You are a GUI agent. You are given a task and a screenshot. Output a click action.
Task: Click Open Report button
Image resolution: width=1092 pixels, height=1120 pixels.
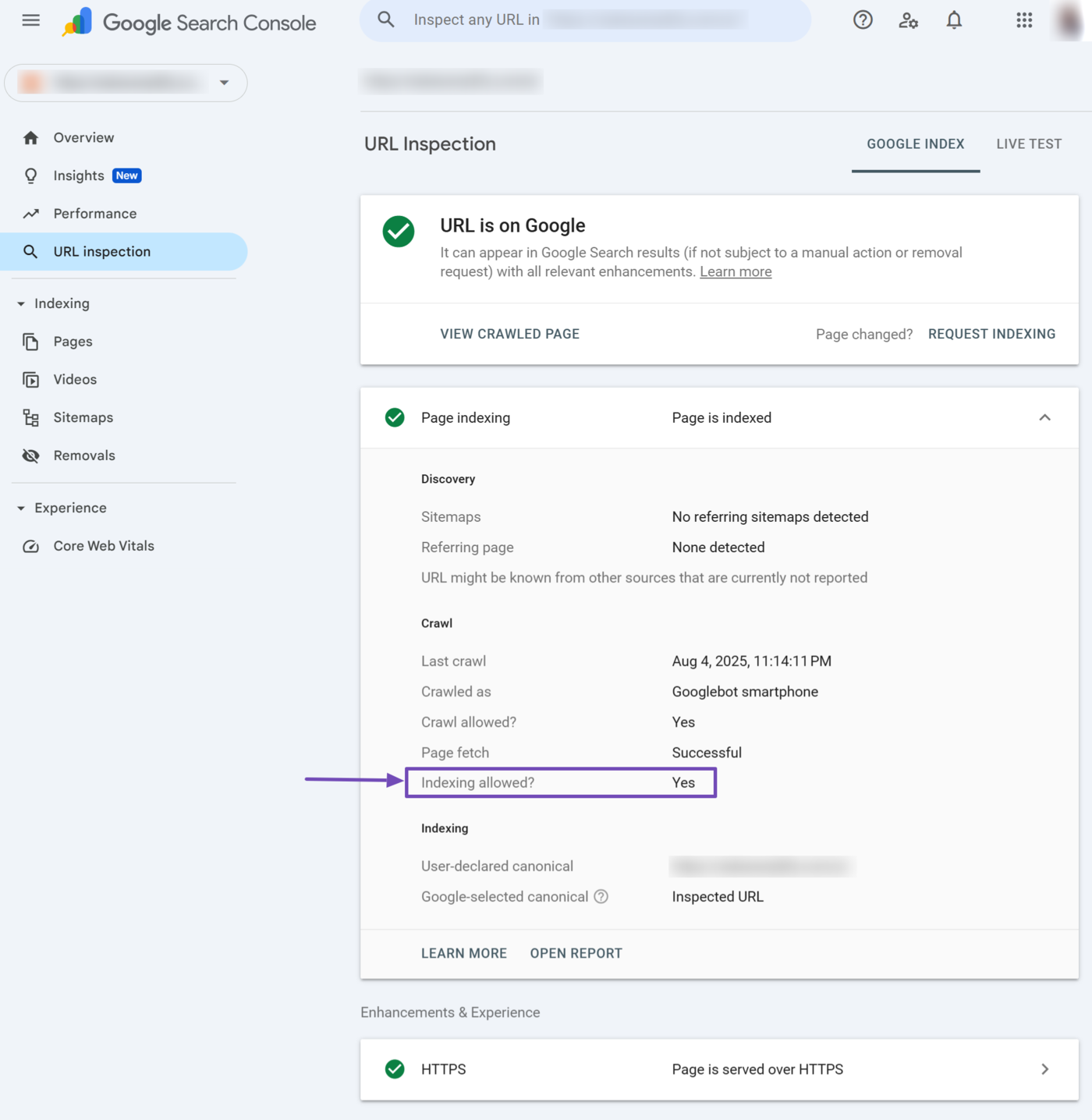click(x=576, y=953)
